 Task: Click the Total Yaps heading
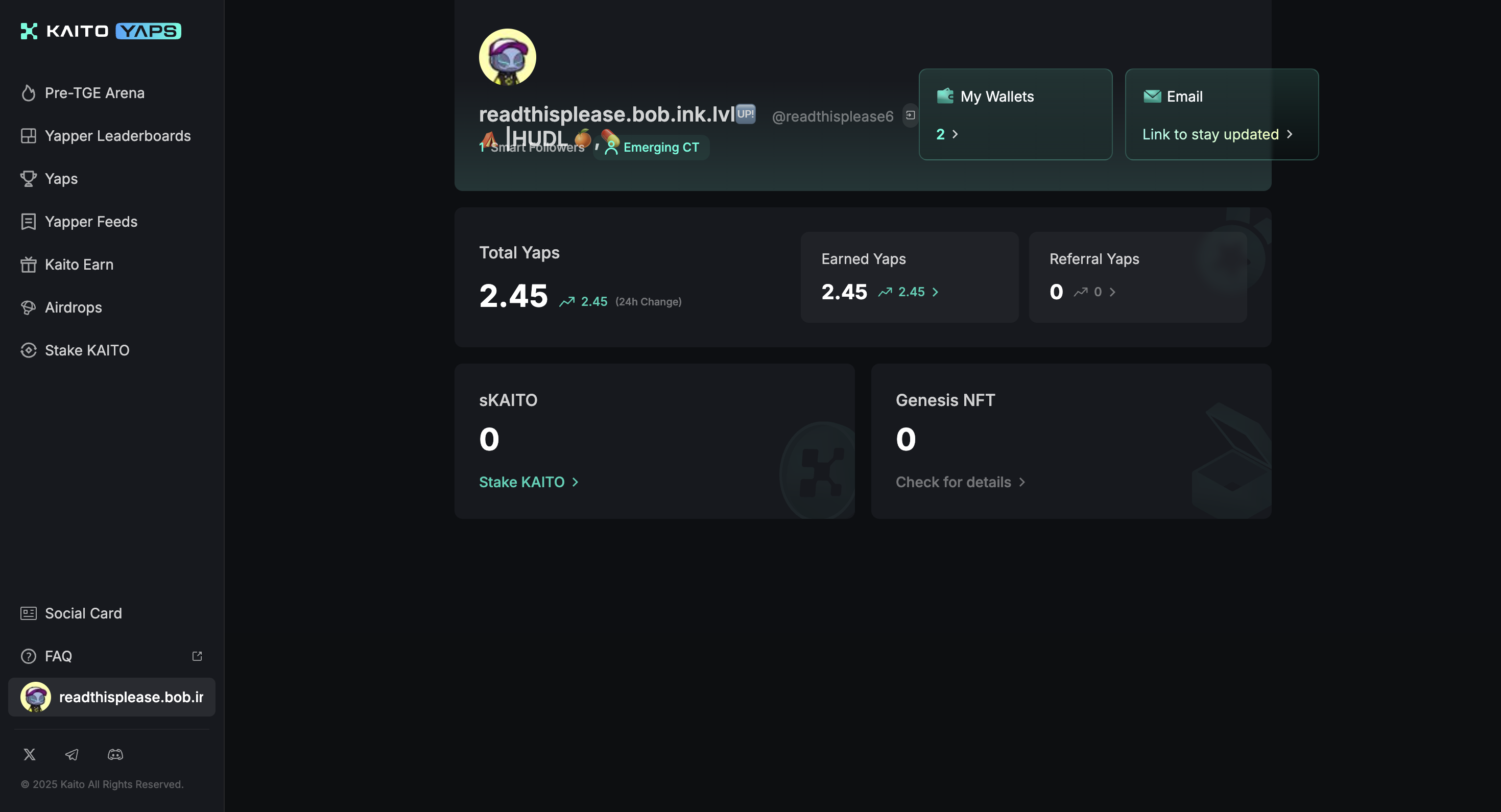tap(519, 252)
